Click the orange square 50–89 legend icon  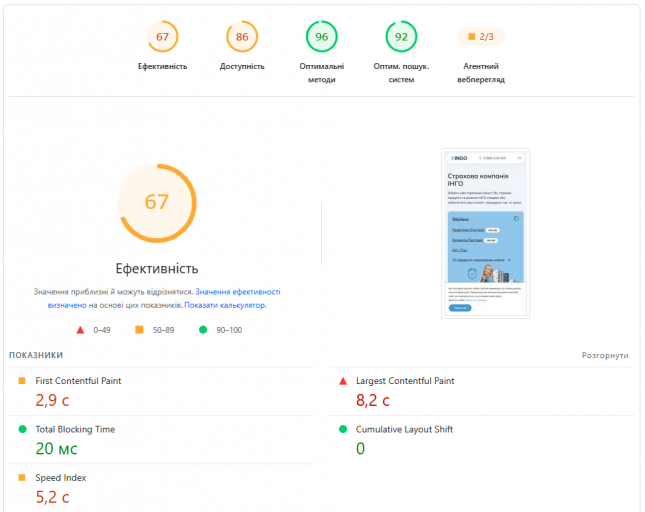point(139,330)
